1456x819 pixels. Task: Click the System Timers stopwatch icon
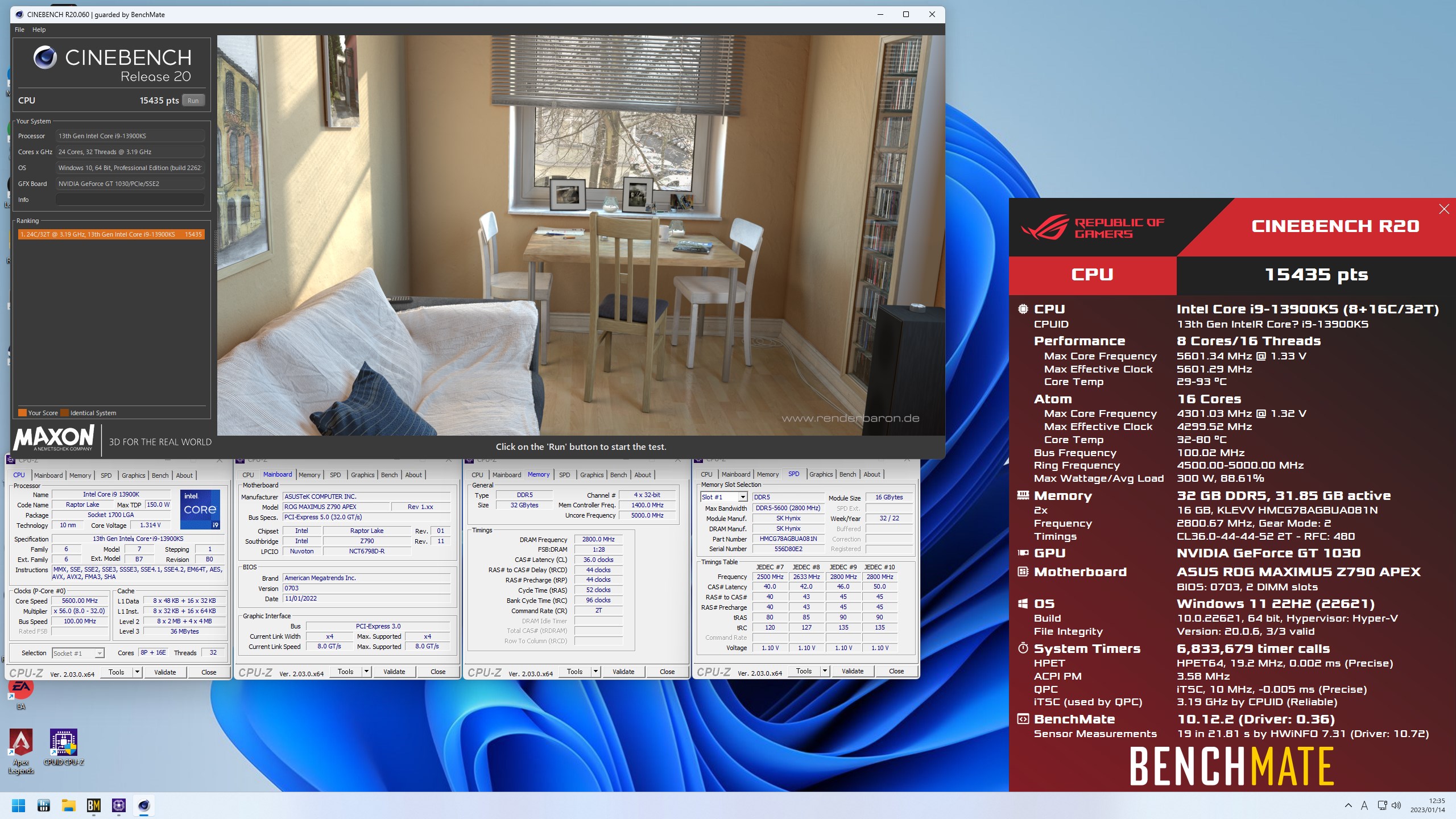click(x=1023, y=648)
